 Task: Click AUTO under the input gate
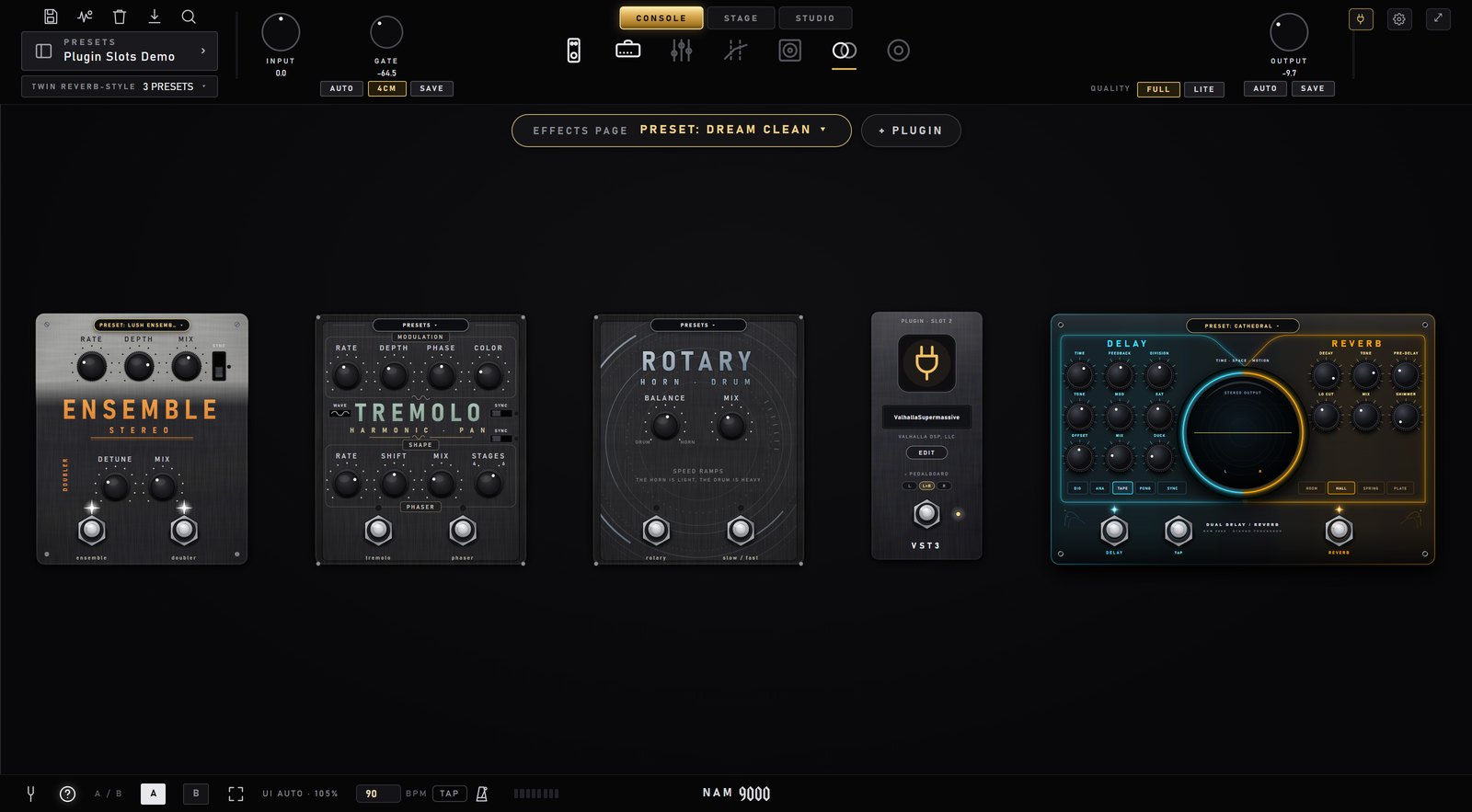(341, 88)
